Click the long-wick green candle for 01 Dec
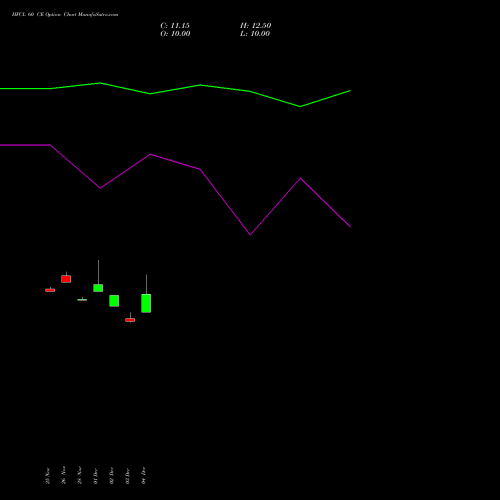 98,288
